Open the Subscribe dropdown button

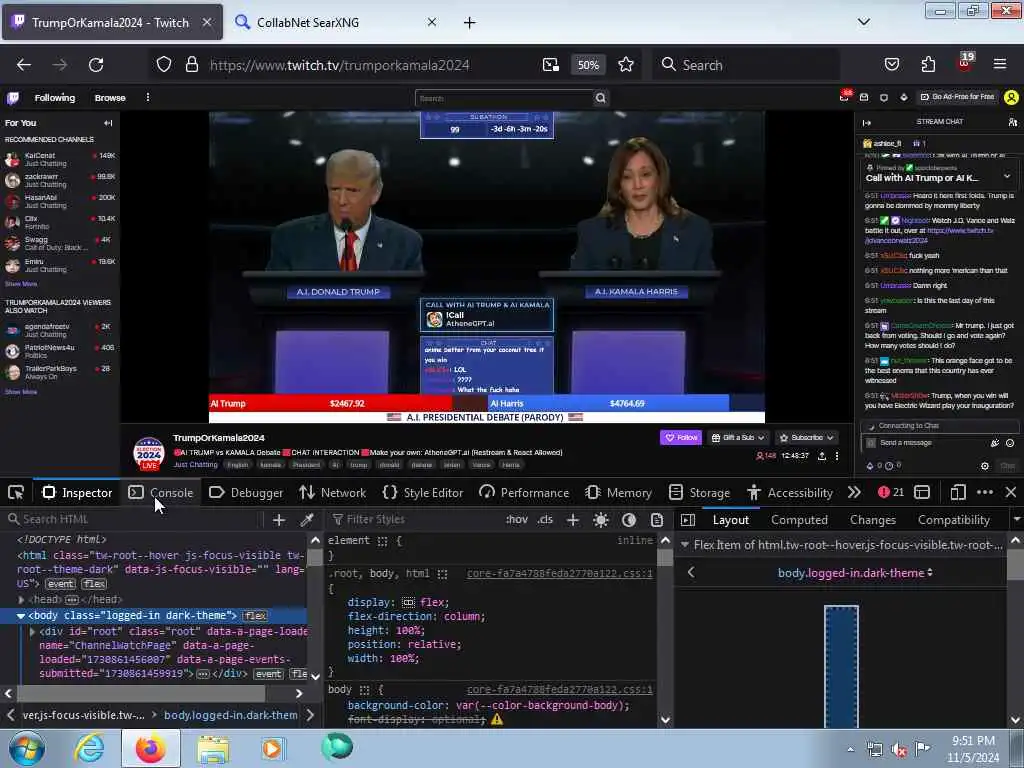[805, 438]
